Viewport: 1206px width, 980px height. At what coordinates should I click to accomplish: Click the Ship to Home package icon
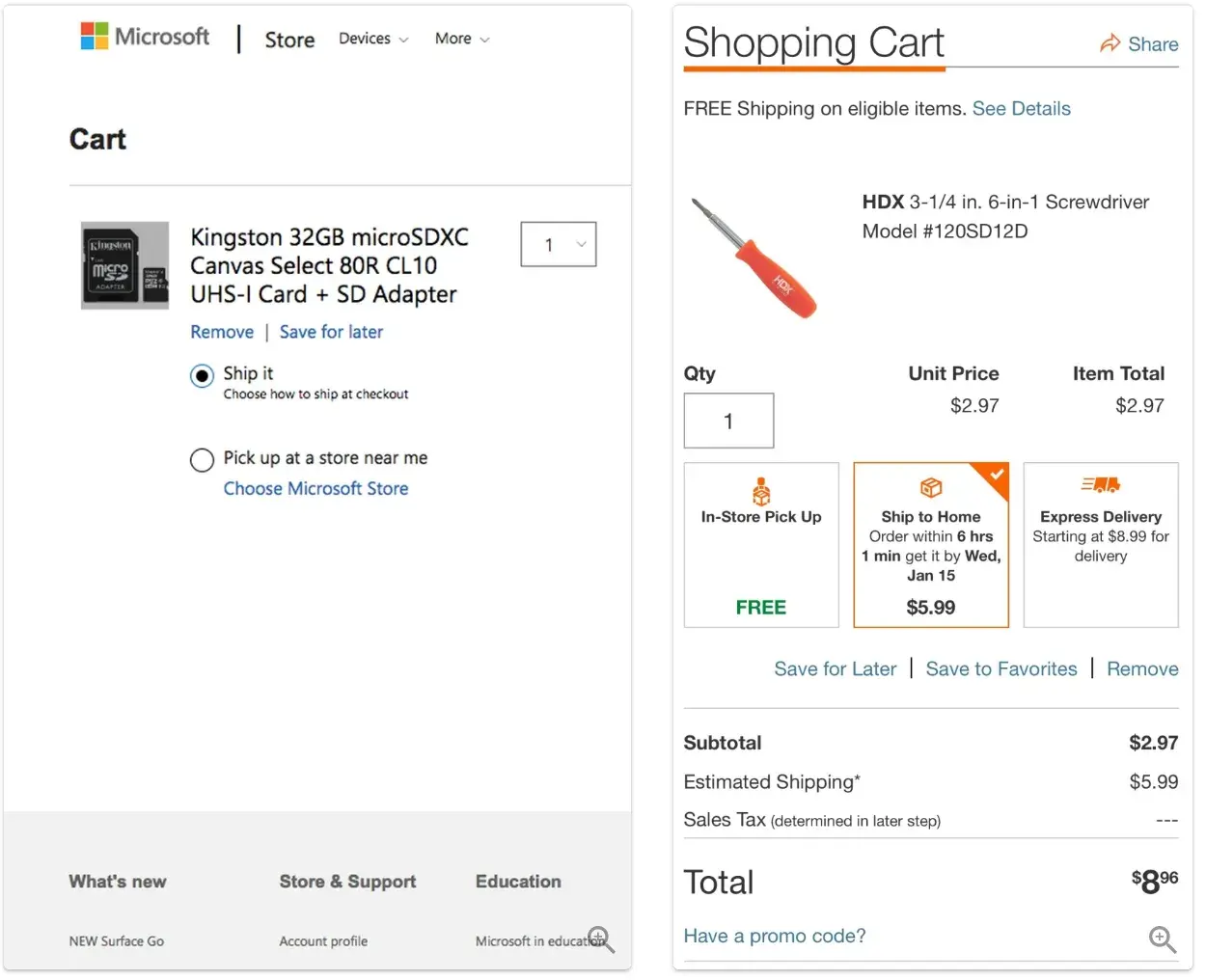tap(930, 487)
